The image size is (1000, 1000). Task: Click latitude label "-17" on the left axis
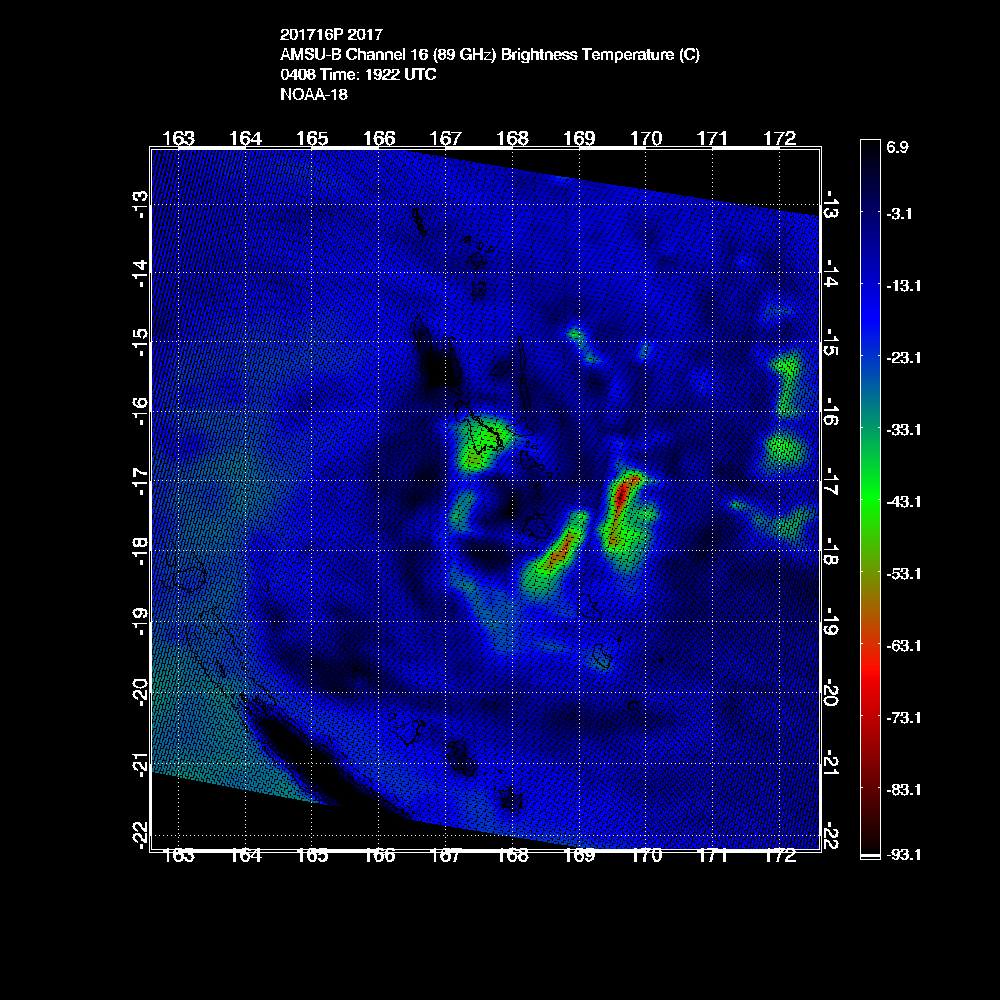[x=140, y=482]
